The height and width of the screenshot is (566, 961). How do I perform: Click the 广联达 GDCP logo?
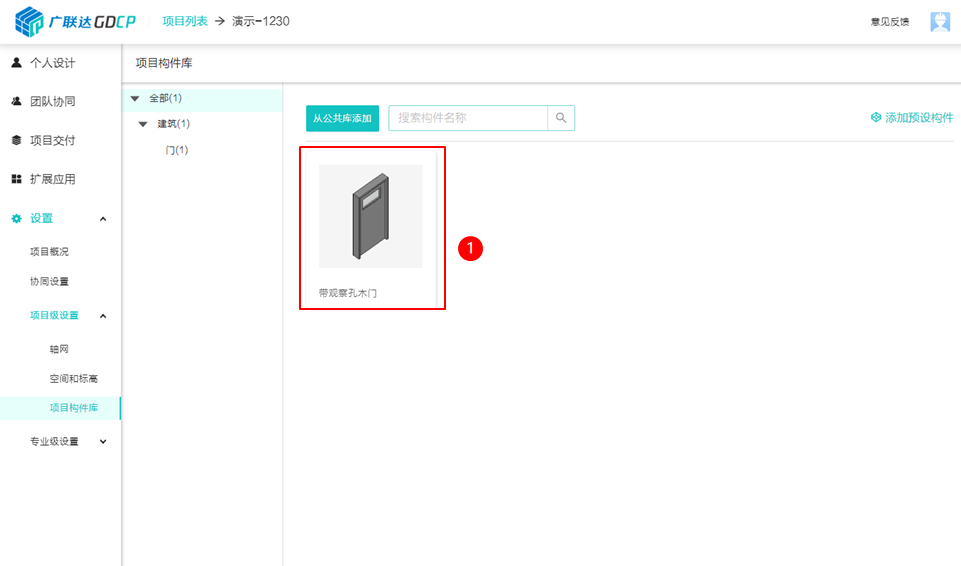click(75, 21)
